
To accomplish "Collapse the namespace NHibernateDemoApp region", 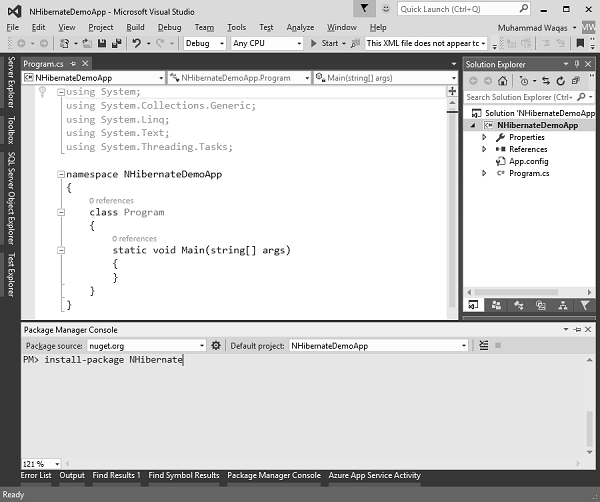I will point(61,174).
